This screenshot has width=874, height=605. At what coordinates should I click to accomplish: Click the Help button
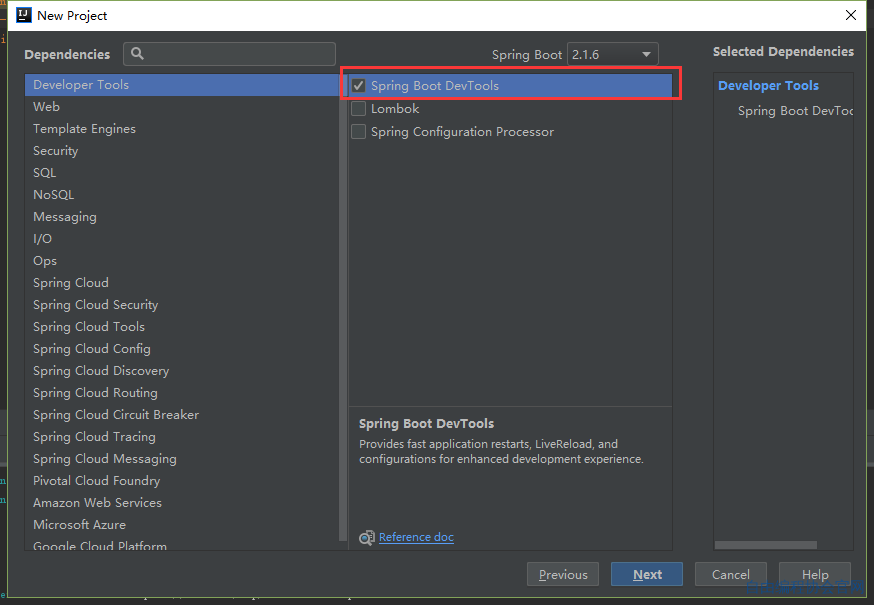(815, 574)
